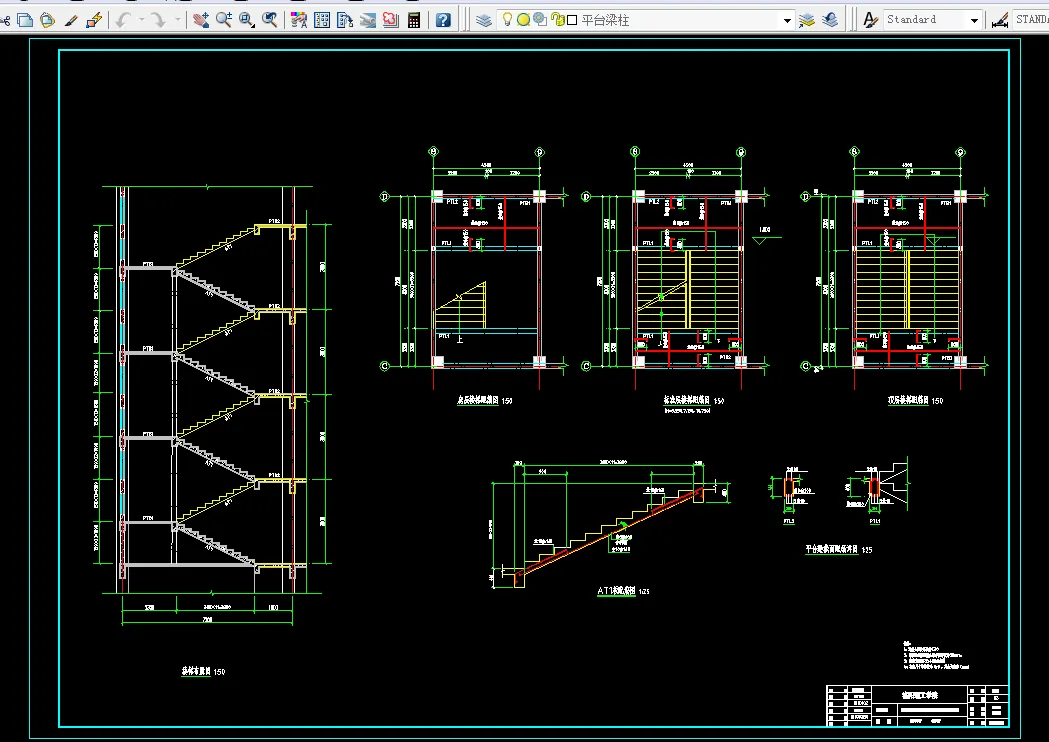This screenshot has width=1049, height=742.
Task: Click the Zoom Previous tool
Action: coord(270,20)
